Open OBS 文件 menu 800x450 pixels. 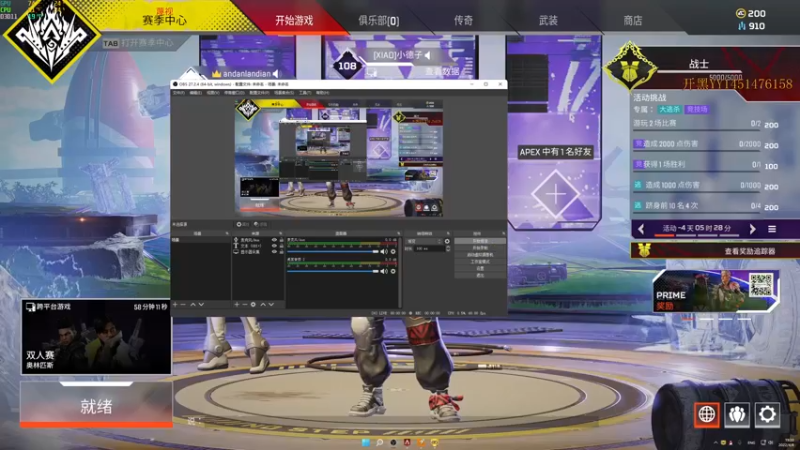179,93
